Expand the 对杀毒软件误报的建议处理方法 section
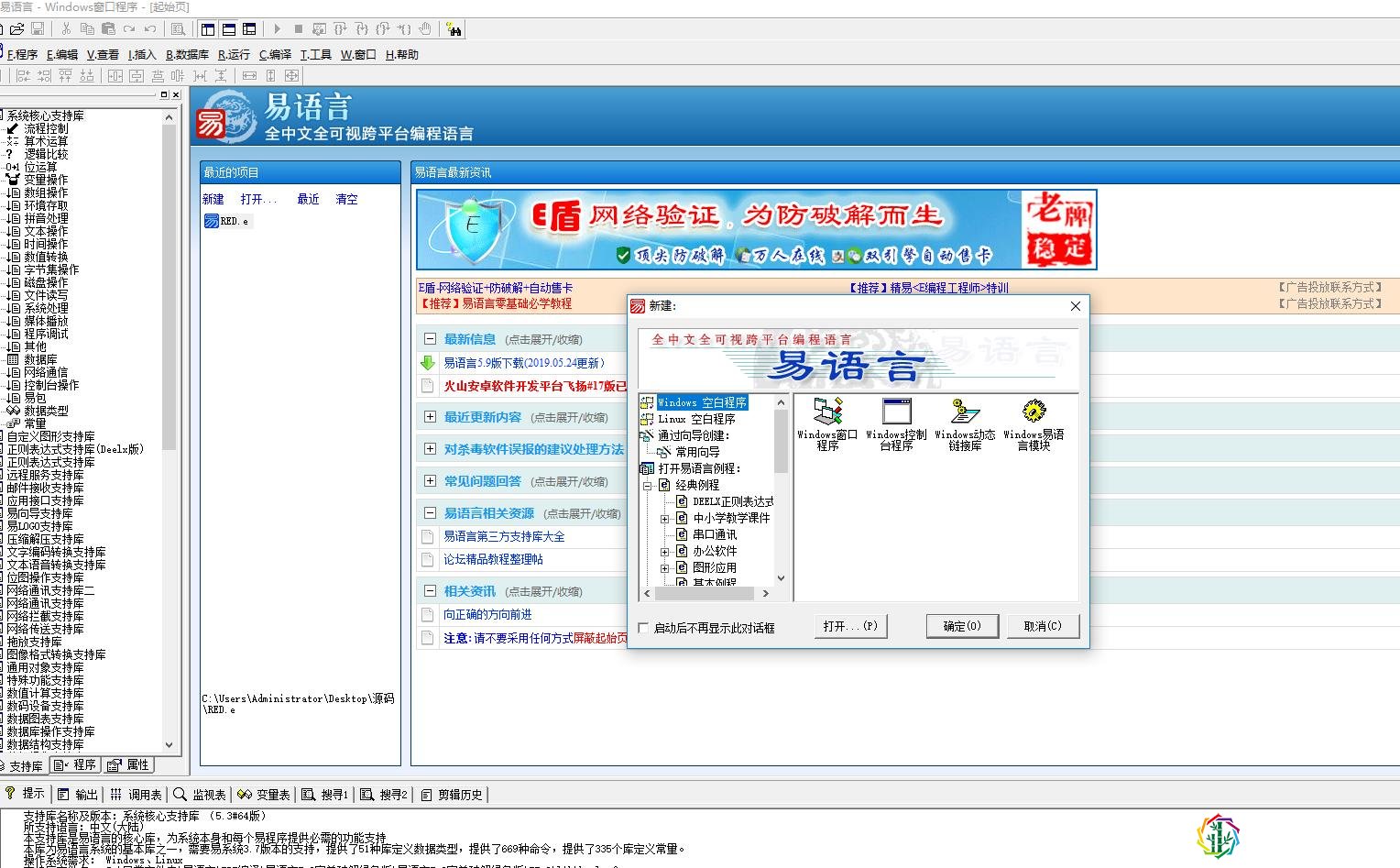The width and height of the screenshot is (1400, 868). 429,449
